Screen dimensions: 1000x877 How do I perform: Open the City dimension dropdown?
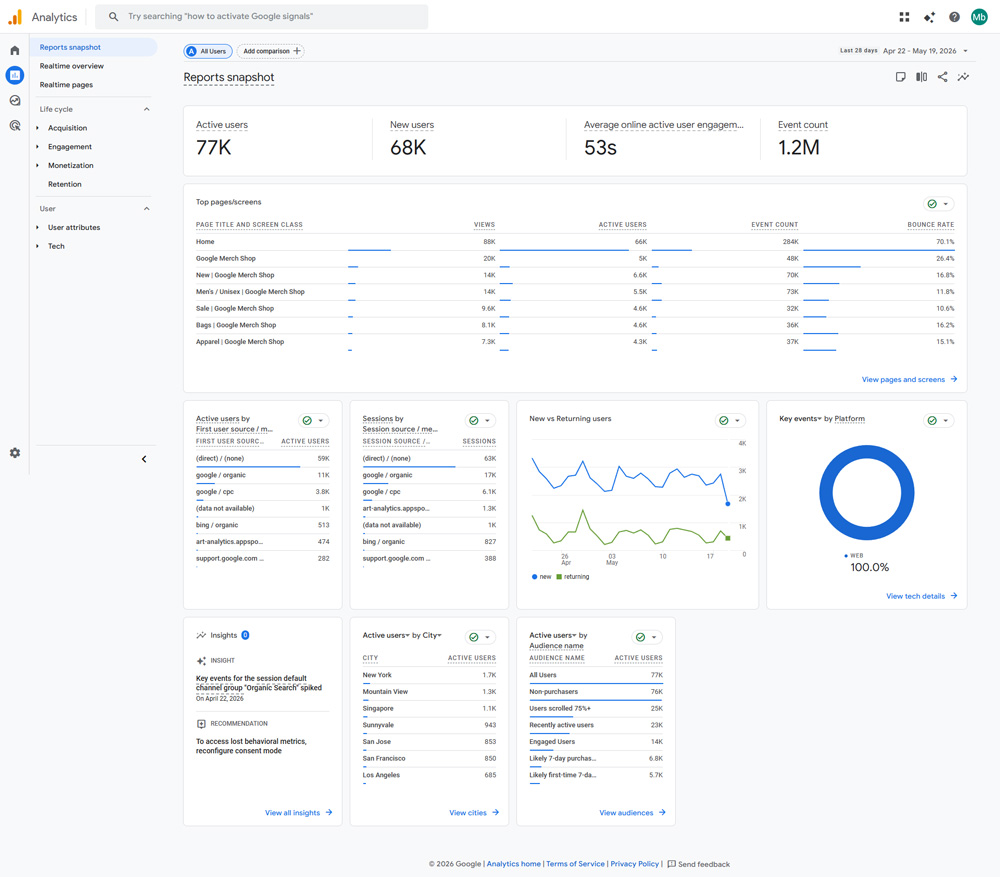432,635
